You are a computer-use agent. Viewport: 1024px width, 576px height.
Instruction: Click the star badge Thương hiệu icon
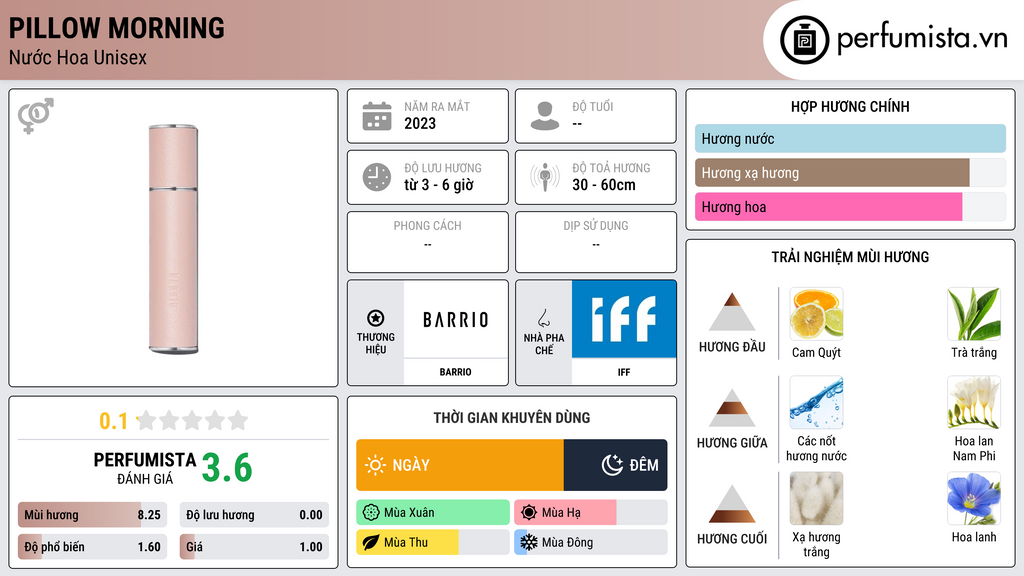point(376,318)
